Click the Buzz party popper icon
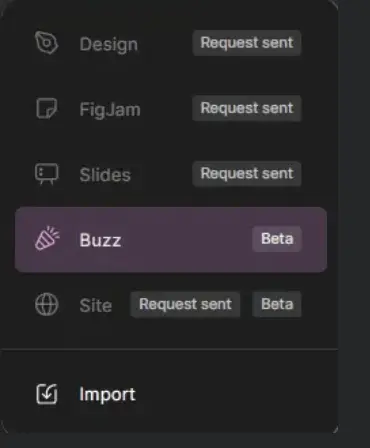The height and width of the screenshot is (448, 370). 47,238
